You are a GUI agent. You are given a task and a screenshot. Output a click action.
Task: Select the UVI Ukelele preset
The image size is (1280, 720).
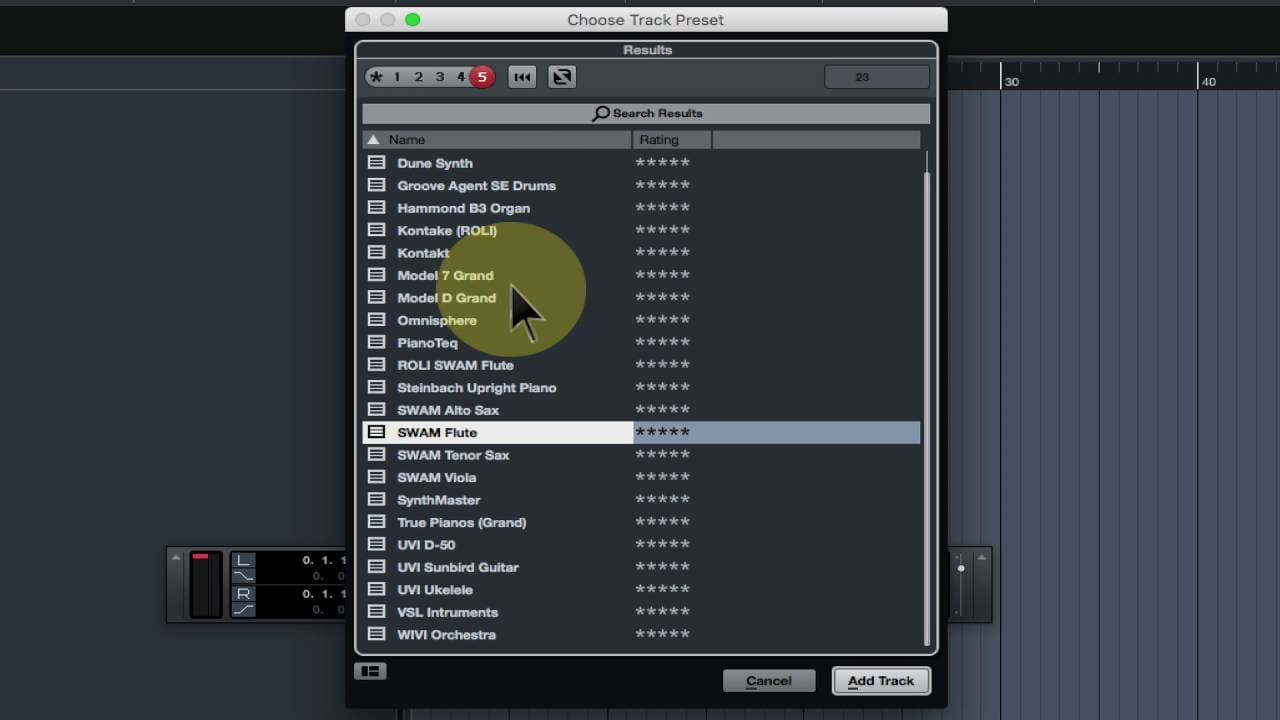click(435, 590)
